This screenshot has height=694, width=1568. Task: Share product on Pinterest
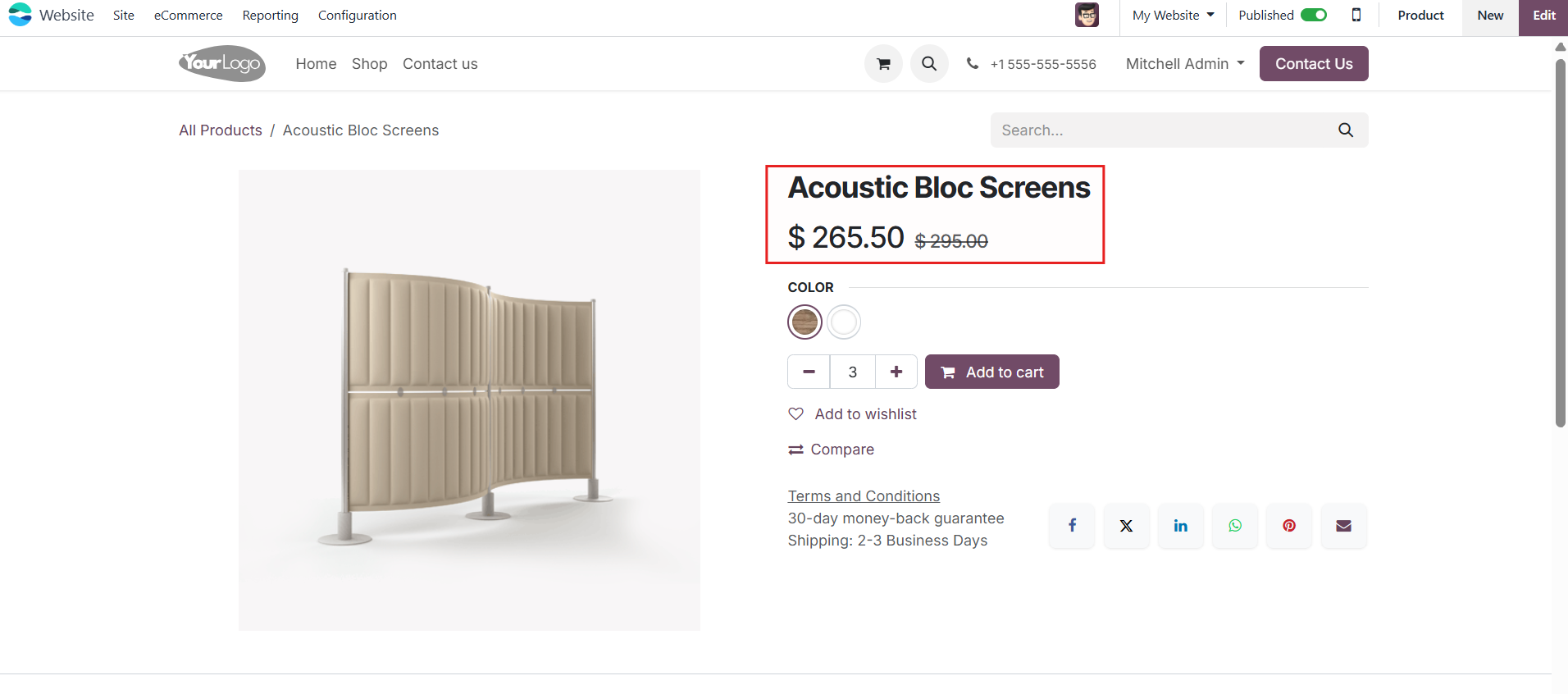tap(1289, 526)
